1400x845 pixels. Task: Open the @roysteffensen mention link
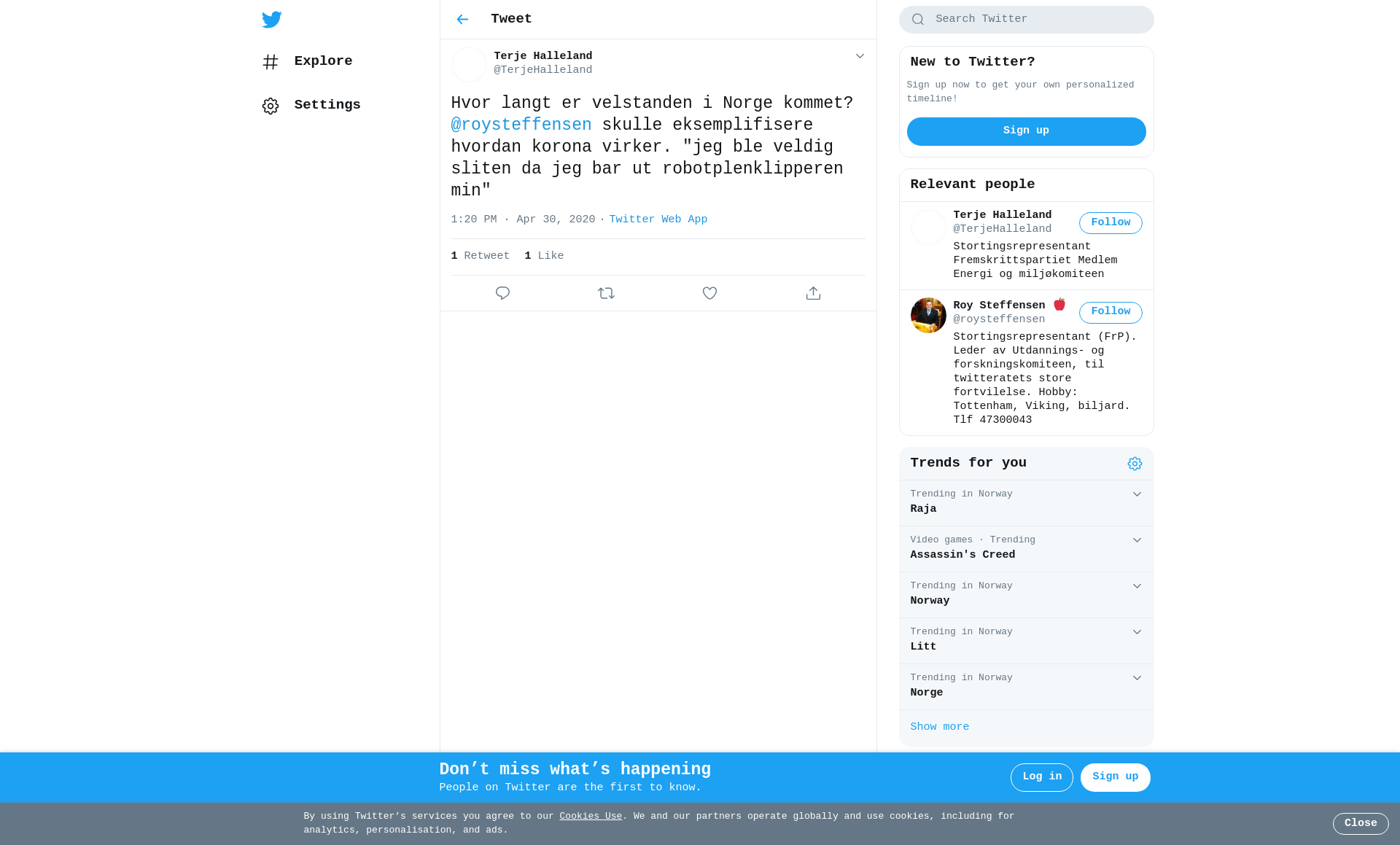(521, 125)
